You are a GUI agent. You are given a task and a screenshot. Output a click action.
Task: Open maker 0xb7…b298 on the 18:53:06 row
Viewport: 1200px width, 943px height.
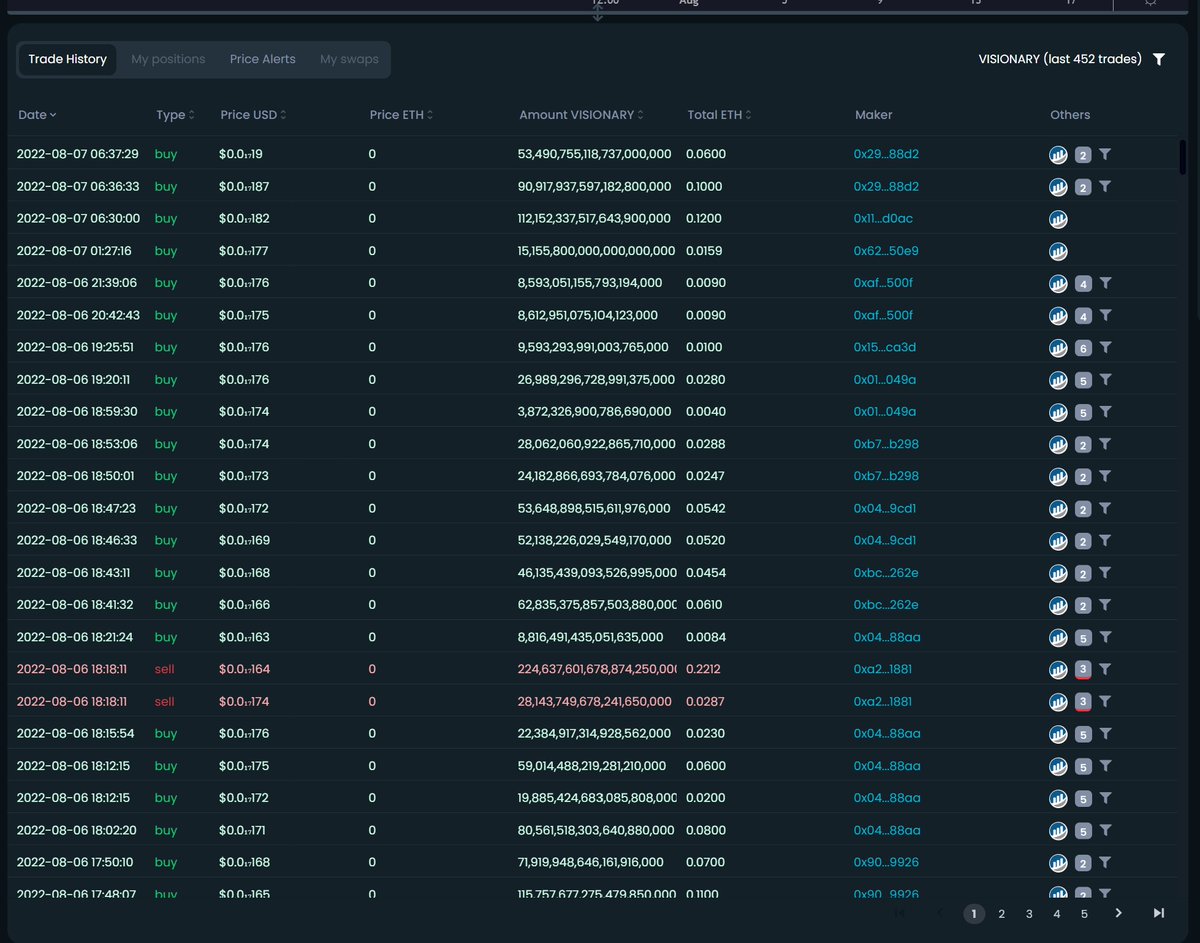(x=886, y=444)
